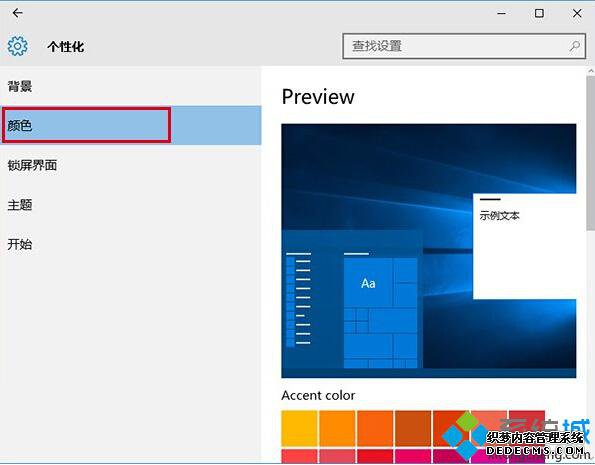Click the vertical scrollbar thumb

tap(590, 153)
